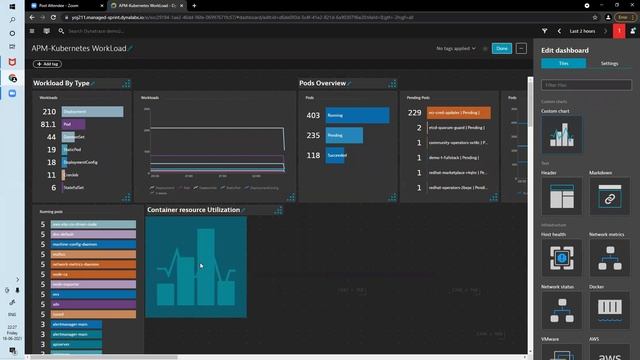Focus the Search Dynatrace input field
The height and width of the screenshot is (360, 640).
pyautogui.click(x=96, y=31)
